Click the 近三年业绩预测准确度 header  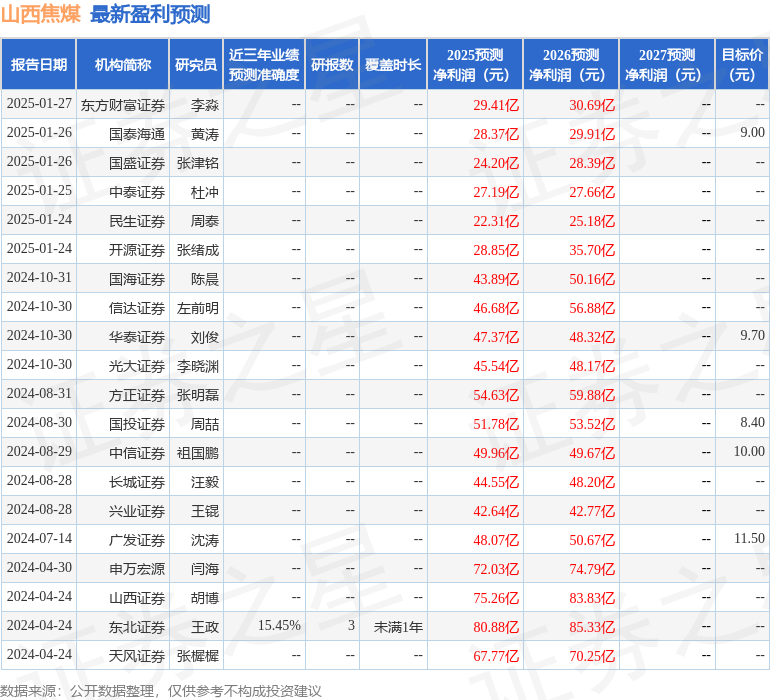(x=264, y=64)
